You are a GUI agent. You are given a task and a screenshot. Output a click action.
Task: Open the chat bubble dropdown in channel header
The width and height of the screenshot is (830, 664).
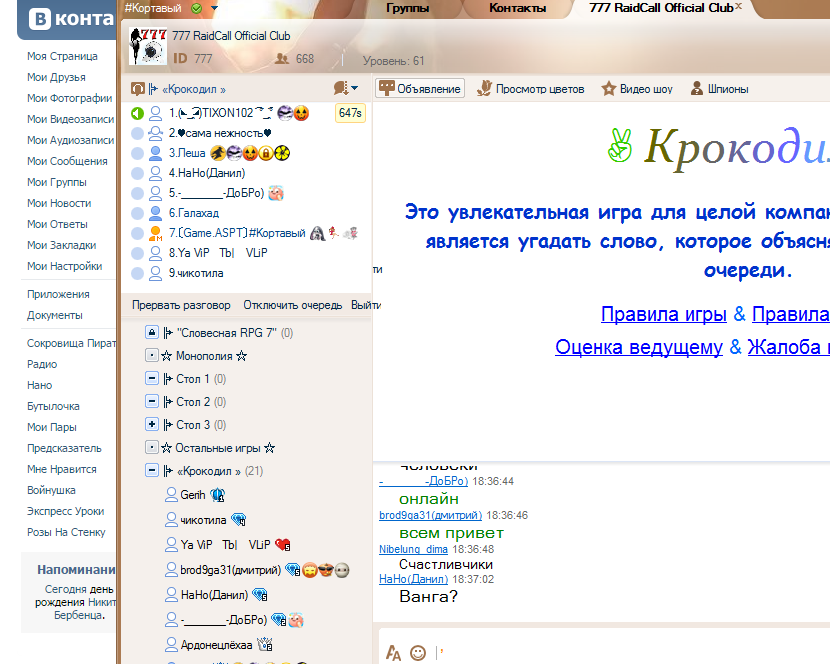(346, 88)
